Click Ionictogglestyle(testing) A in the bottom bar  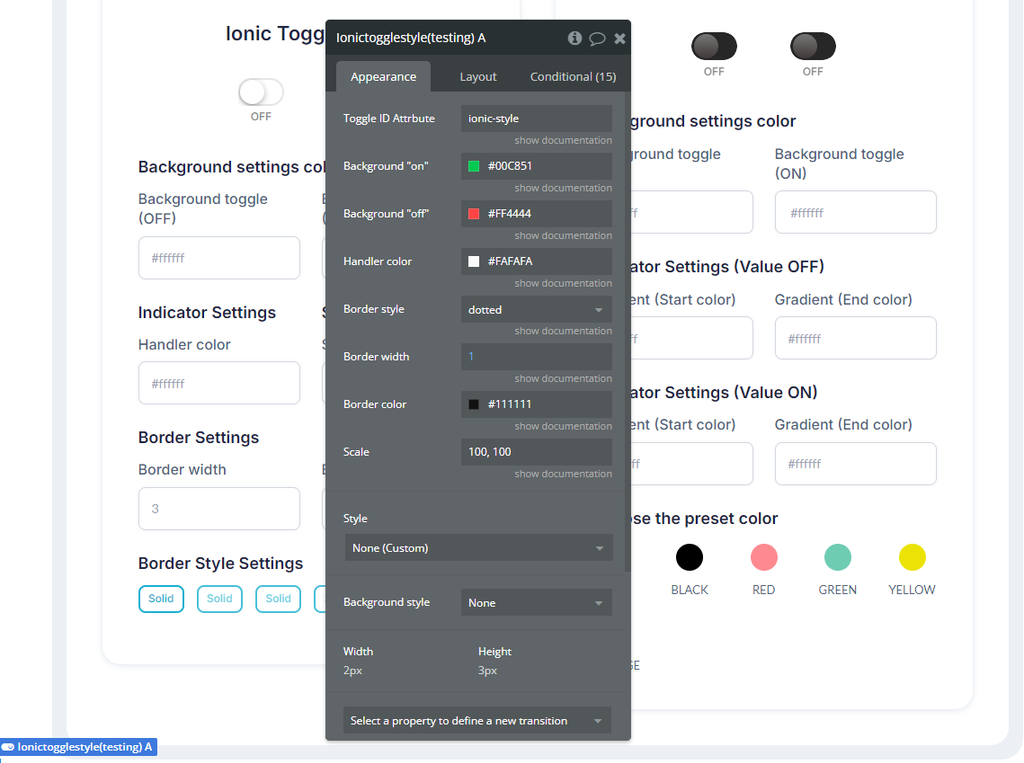(x=78, y=747)
